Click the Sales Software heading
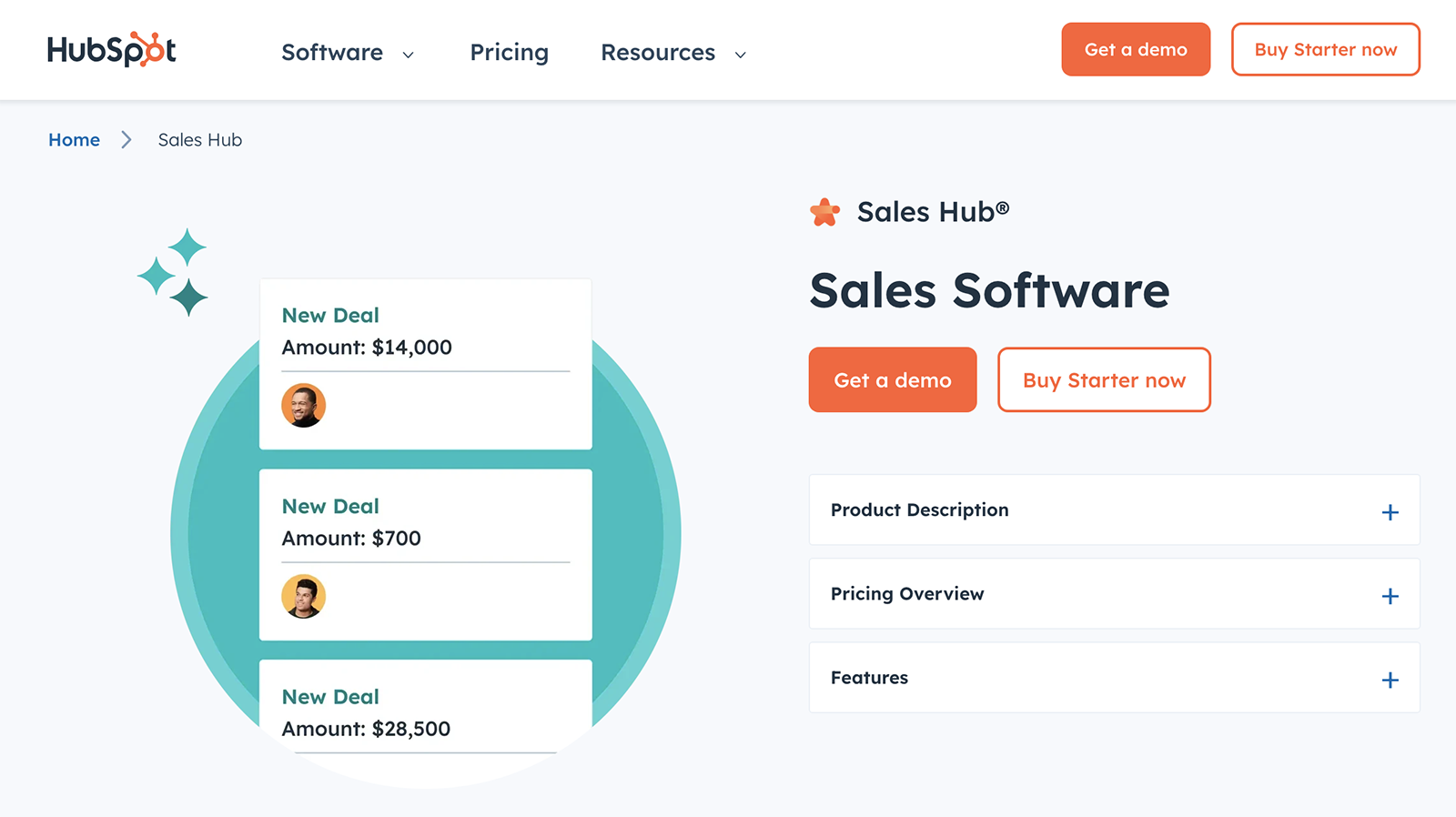This screenshot has width=1456, height=817. coord(989,290)
